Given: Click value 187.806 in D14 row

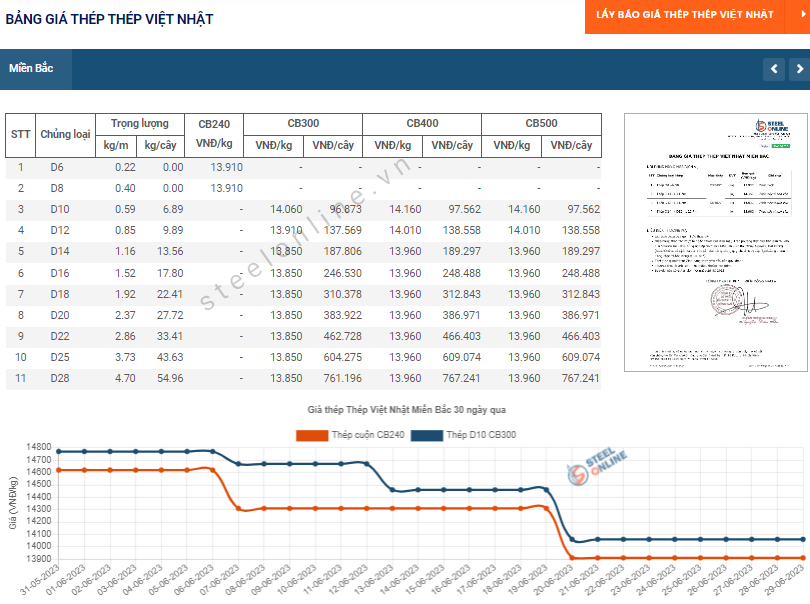Looking at the screenshot, I should point(342,252).
